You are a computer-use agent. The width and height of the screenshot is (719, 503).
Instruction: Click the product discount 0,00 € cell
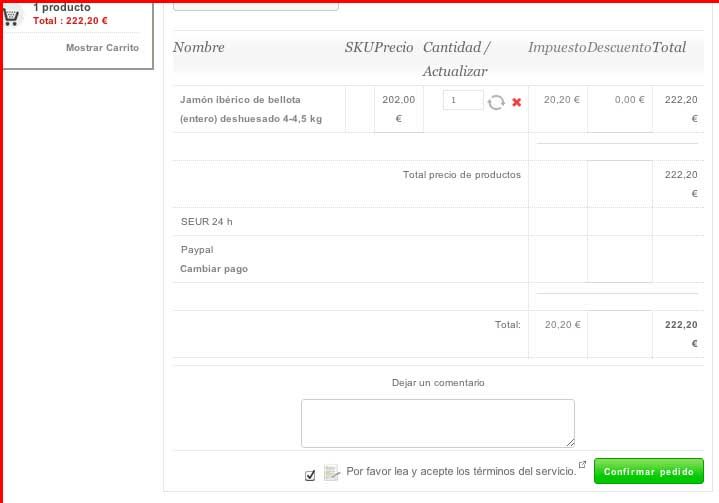tap(630, 99)
